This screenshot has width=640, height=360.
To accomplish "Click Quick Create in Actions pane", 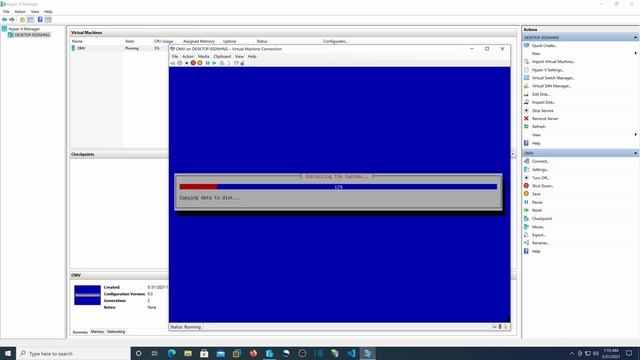I will coord(544,46).
